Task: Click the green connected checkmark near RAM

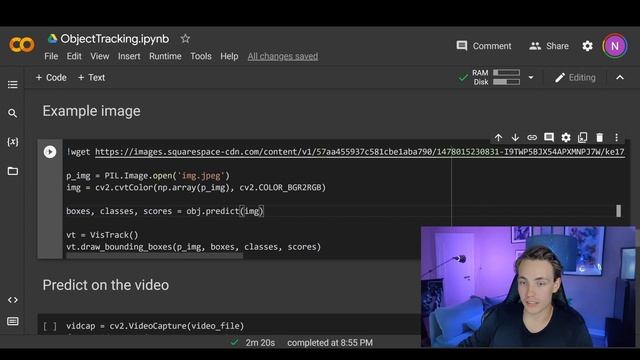Action: coord(463,77)
